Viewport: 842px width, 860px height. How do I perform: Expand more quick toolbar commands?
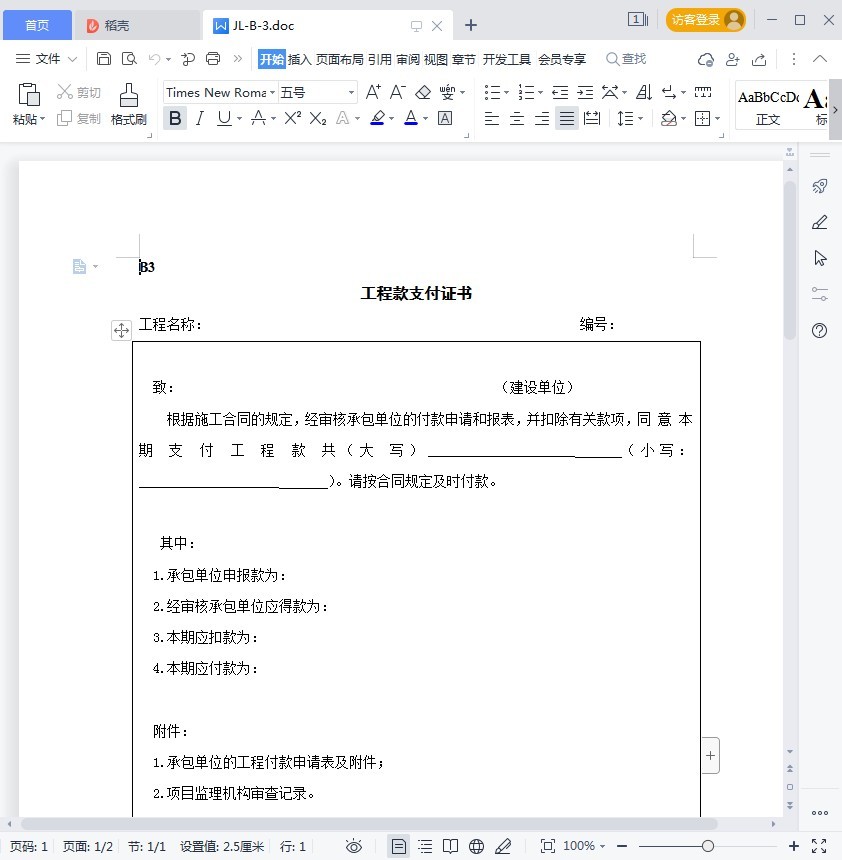click(x=238, y=59)
